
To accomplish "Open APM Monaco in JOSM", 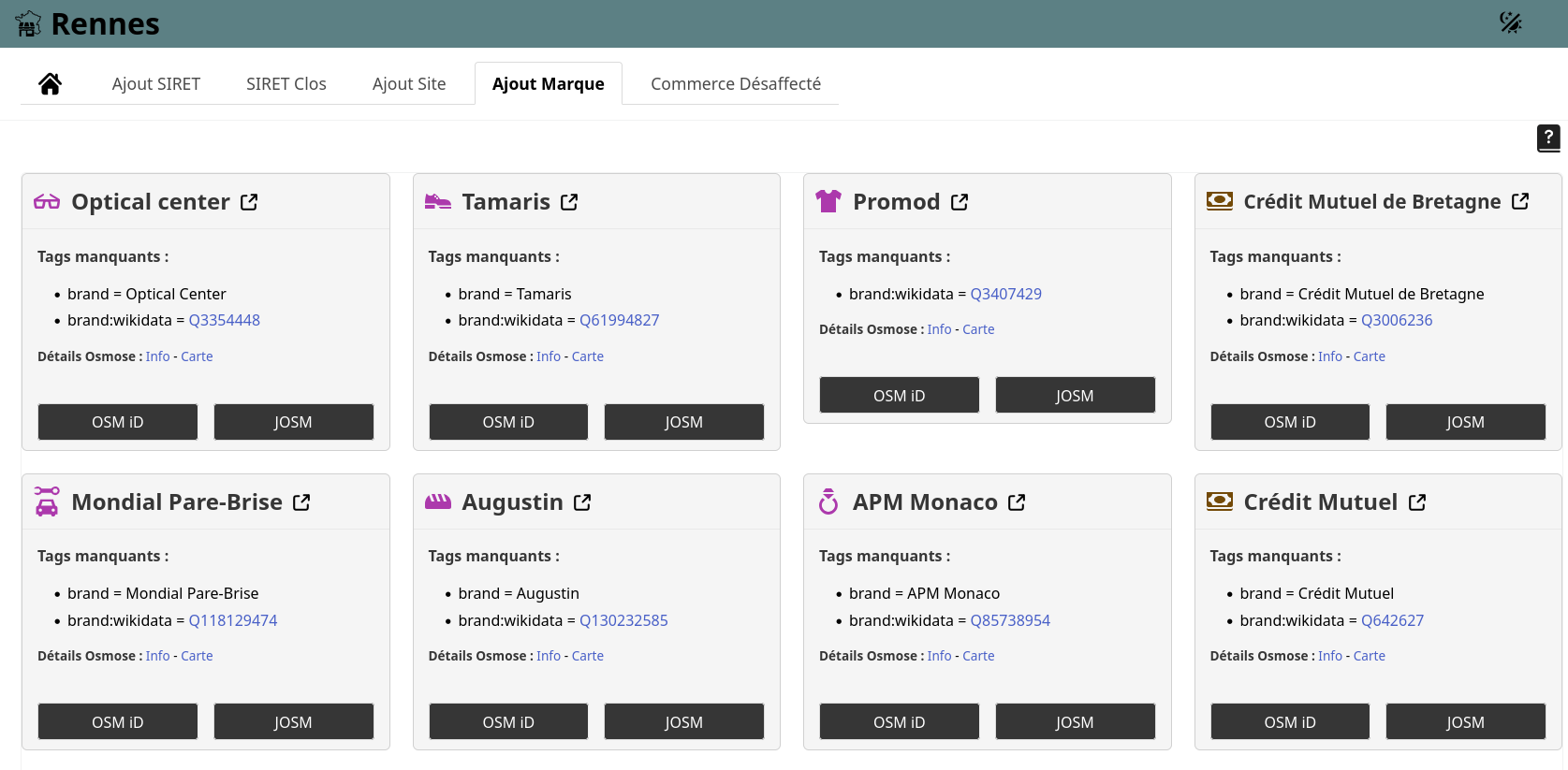I will point(1075,722).
